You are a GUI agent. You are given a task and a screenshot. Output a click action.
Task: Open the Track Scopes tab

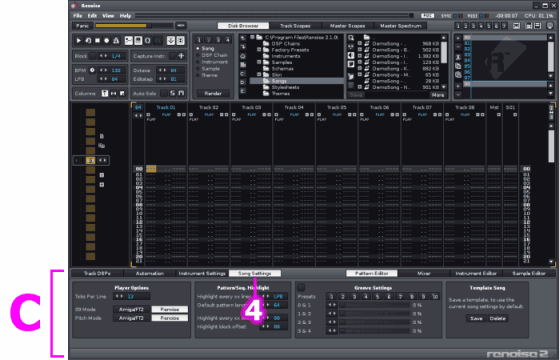[x=295, y=26]
